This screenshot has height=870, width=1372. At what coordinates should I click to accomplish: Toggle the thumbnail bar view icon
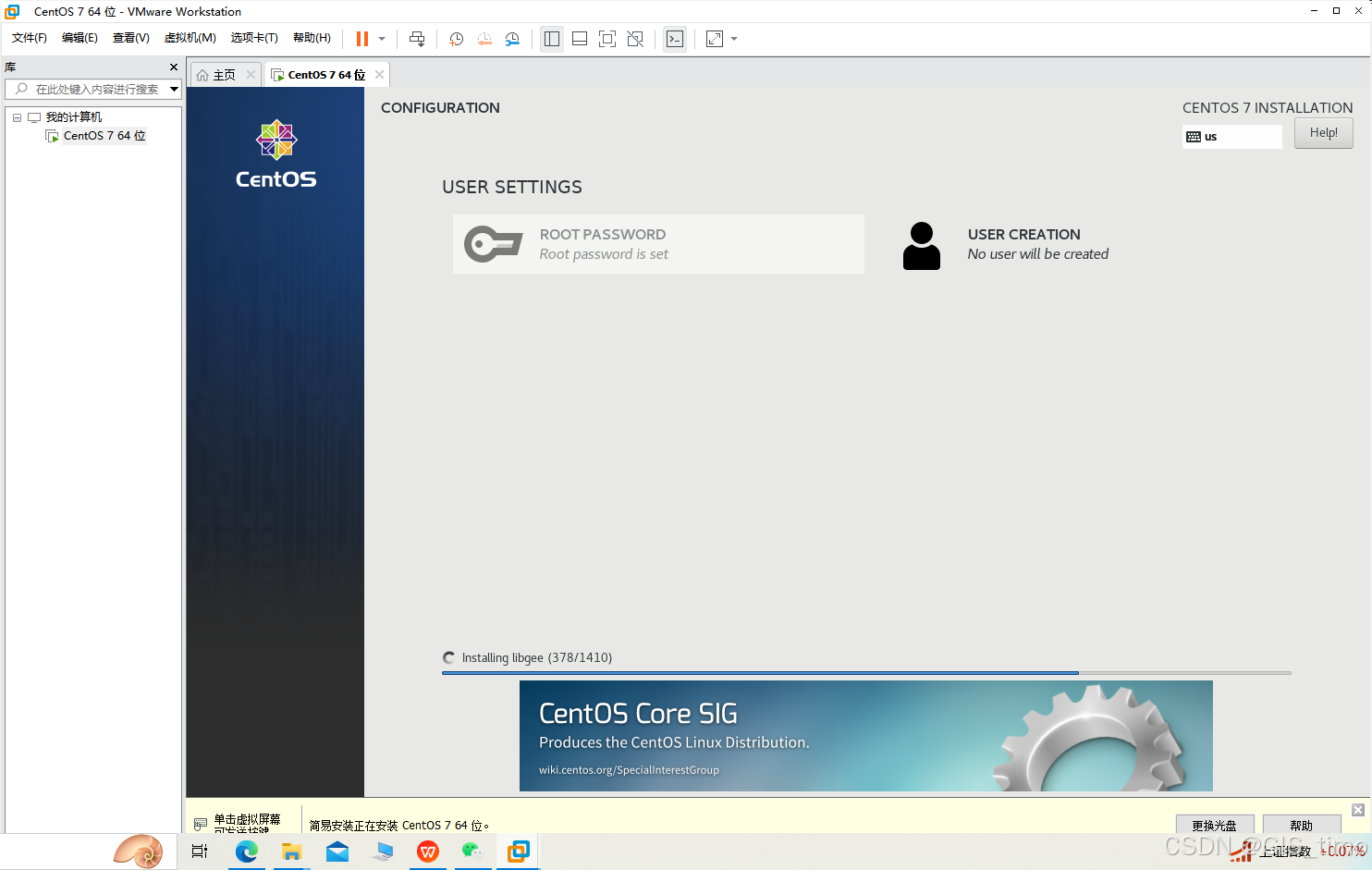click(x=580, y=39)
